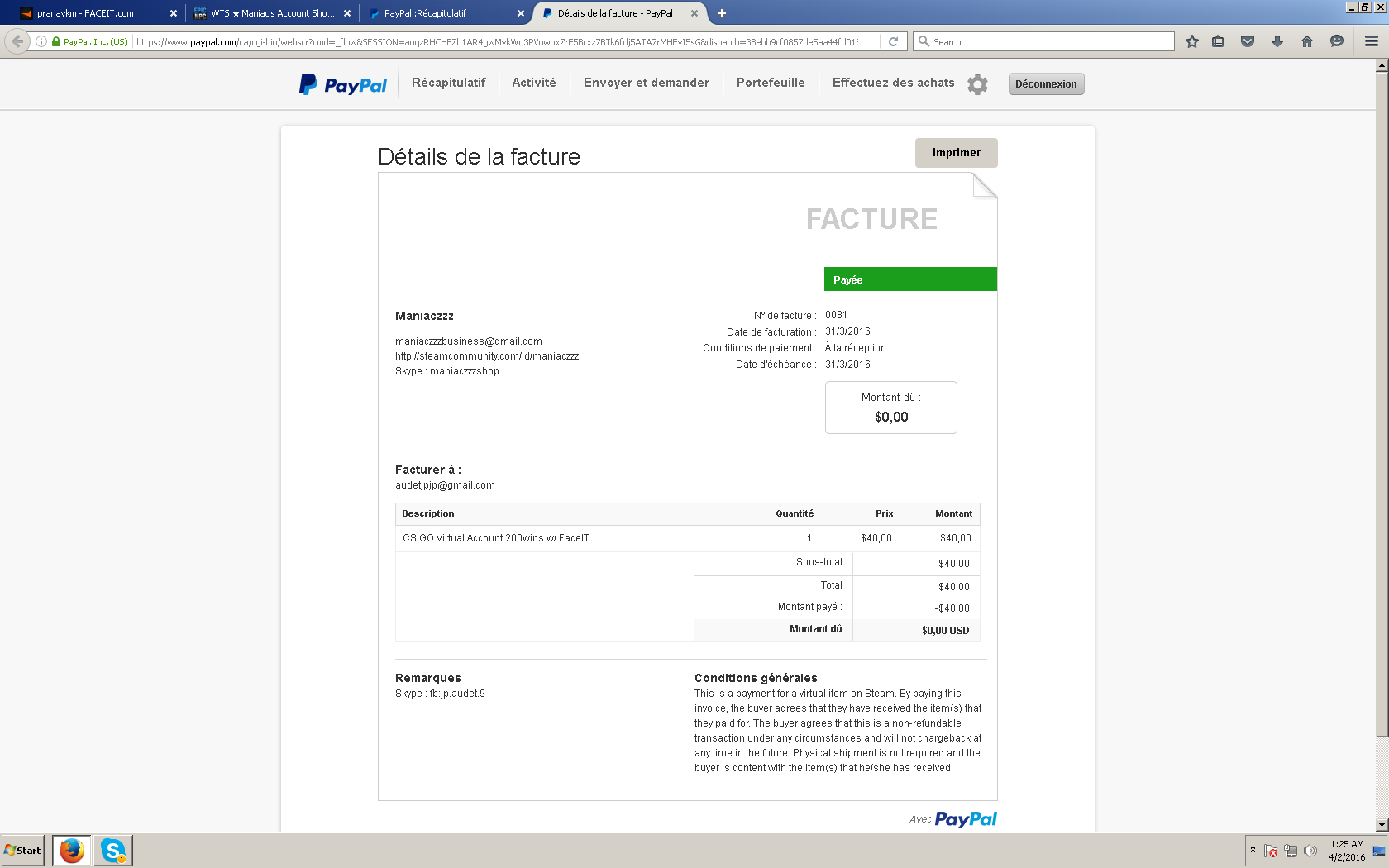Viewport: 1389px width, 868px height.
Task: Open the Portefeuille menu item
Action: coord(771,83)
